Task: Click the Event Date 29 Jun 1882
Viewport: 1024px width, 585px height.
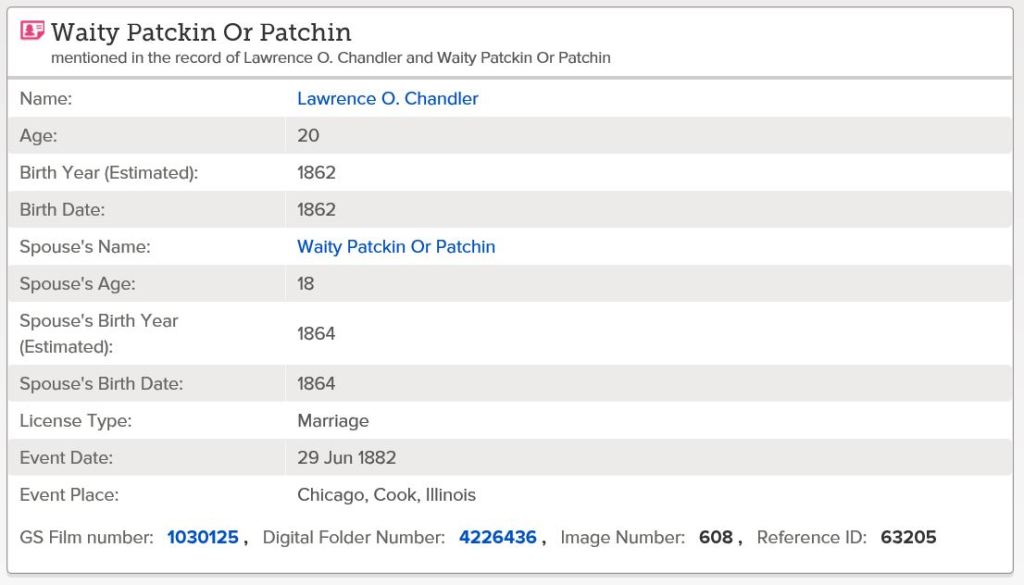Action: tap(347, 458)
